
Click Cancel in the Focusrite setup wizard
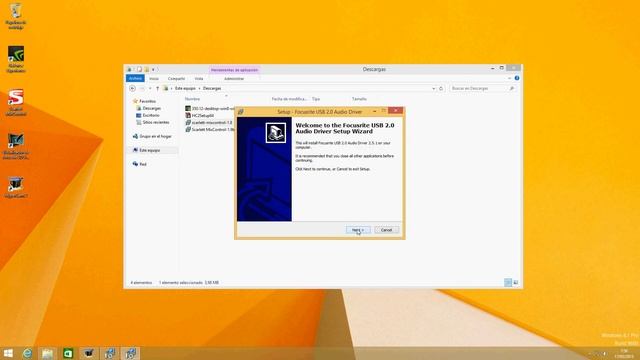pyautogui.click(x=387, y=230)
